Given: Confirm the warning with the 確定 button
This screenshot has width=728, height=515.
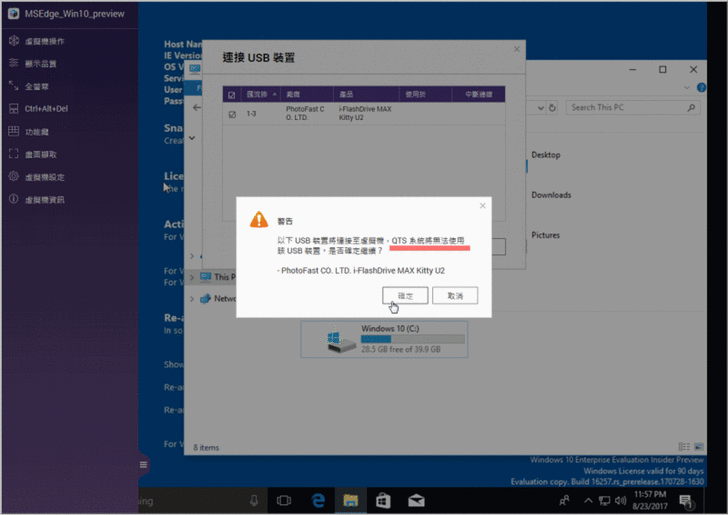Looking at the screenshot, I should (x=405, y=296).
